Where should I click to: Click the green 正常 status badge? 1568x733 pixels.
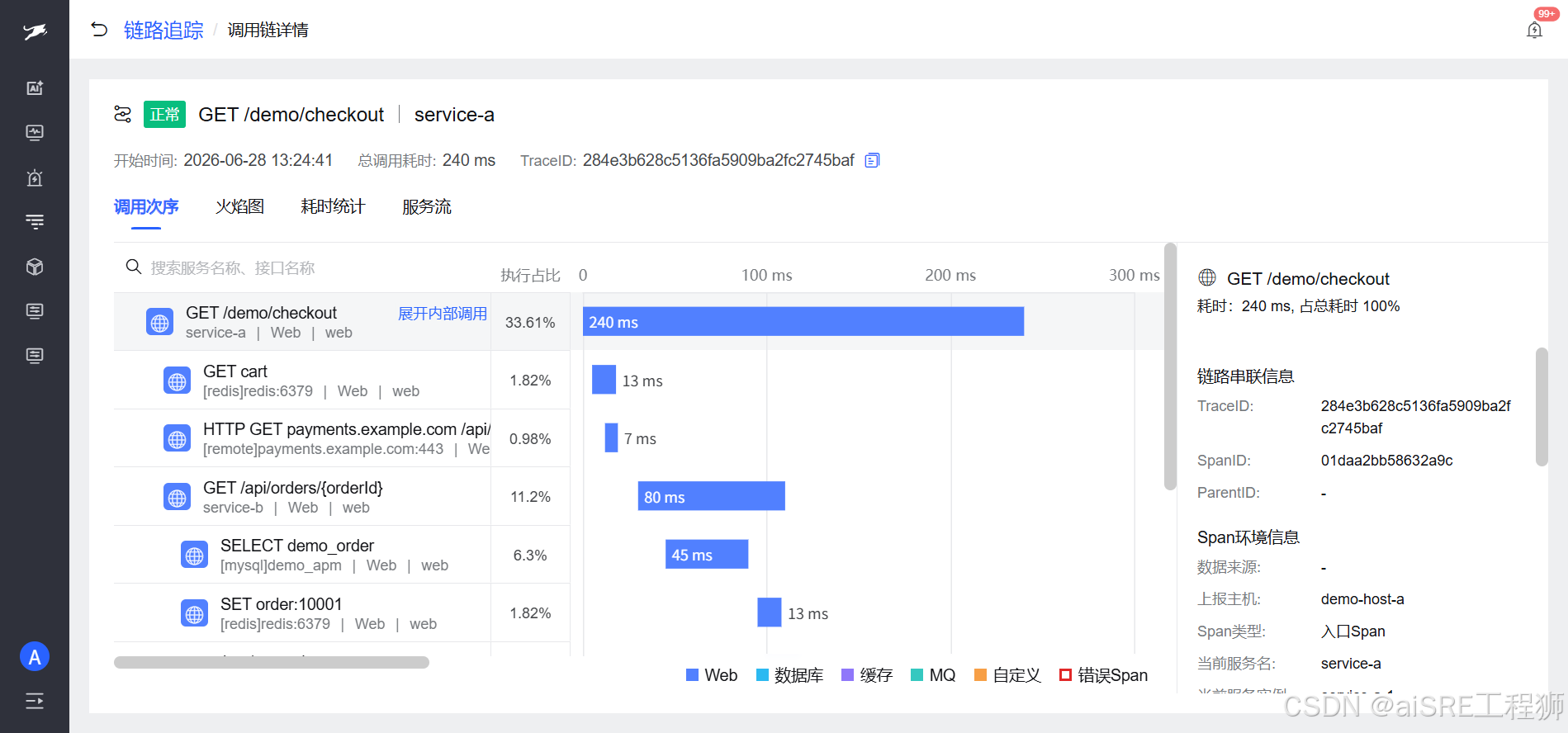(164, 114)
